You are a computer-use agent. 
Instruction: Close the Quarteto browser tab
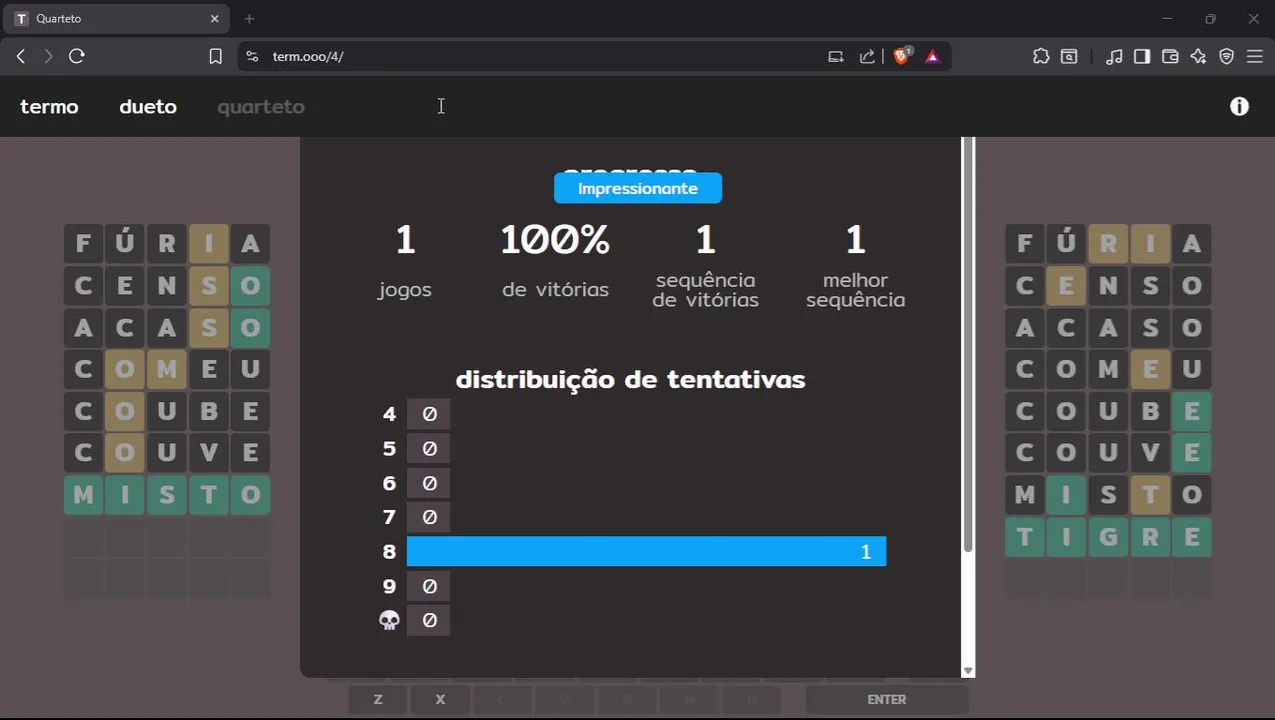click(214, 19)
